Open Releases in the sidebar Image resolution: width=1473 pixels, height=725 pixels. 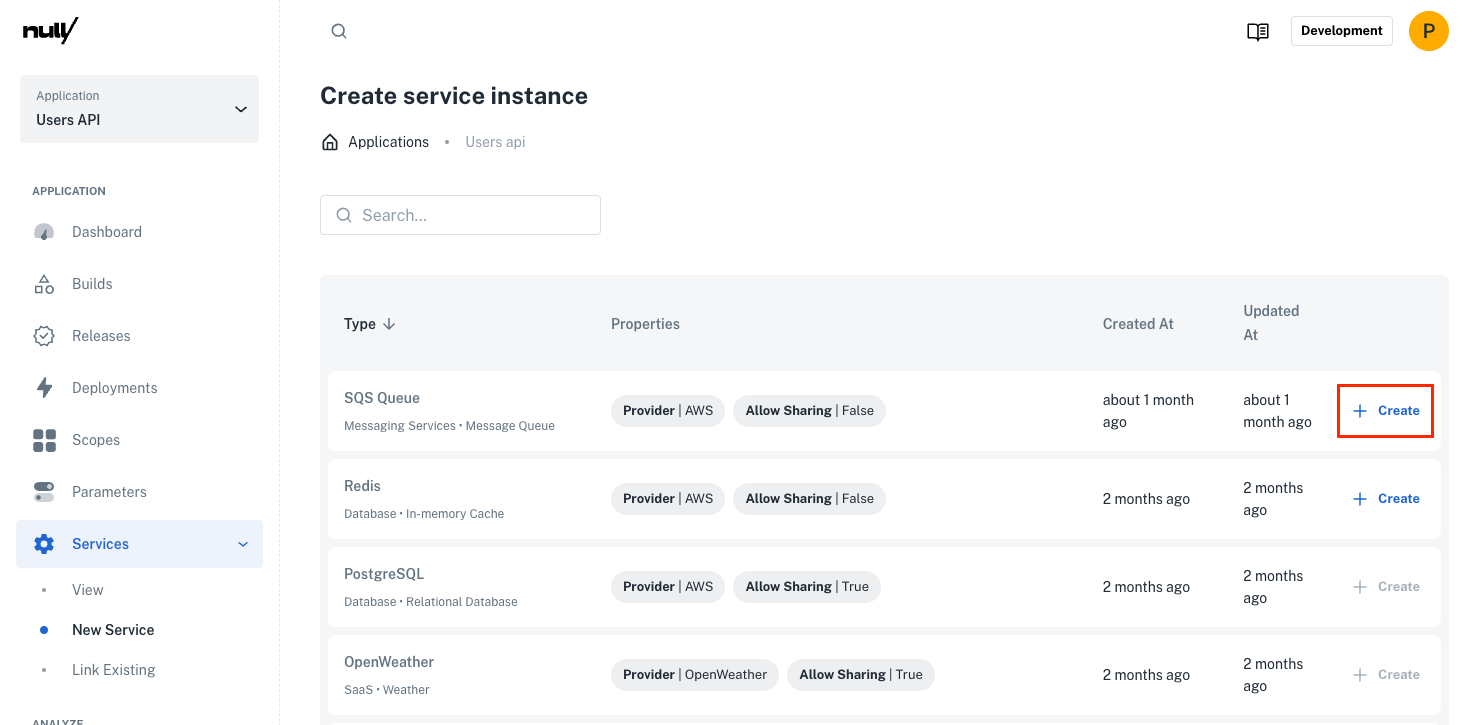(101, 336)
